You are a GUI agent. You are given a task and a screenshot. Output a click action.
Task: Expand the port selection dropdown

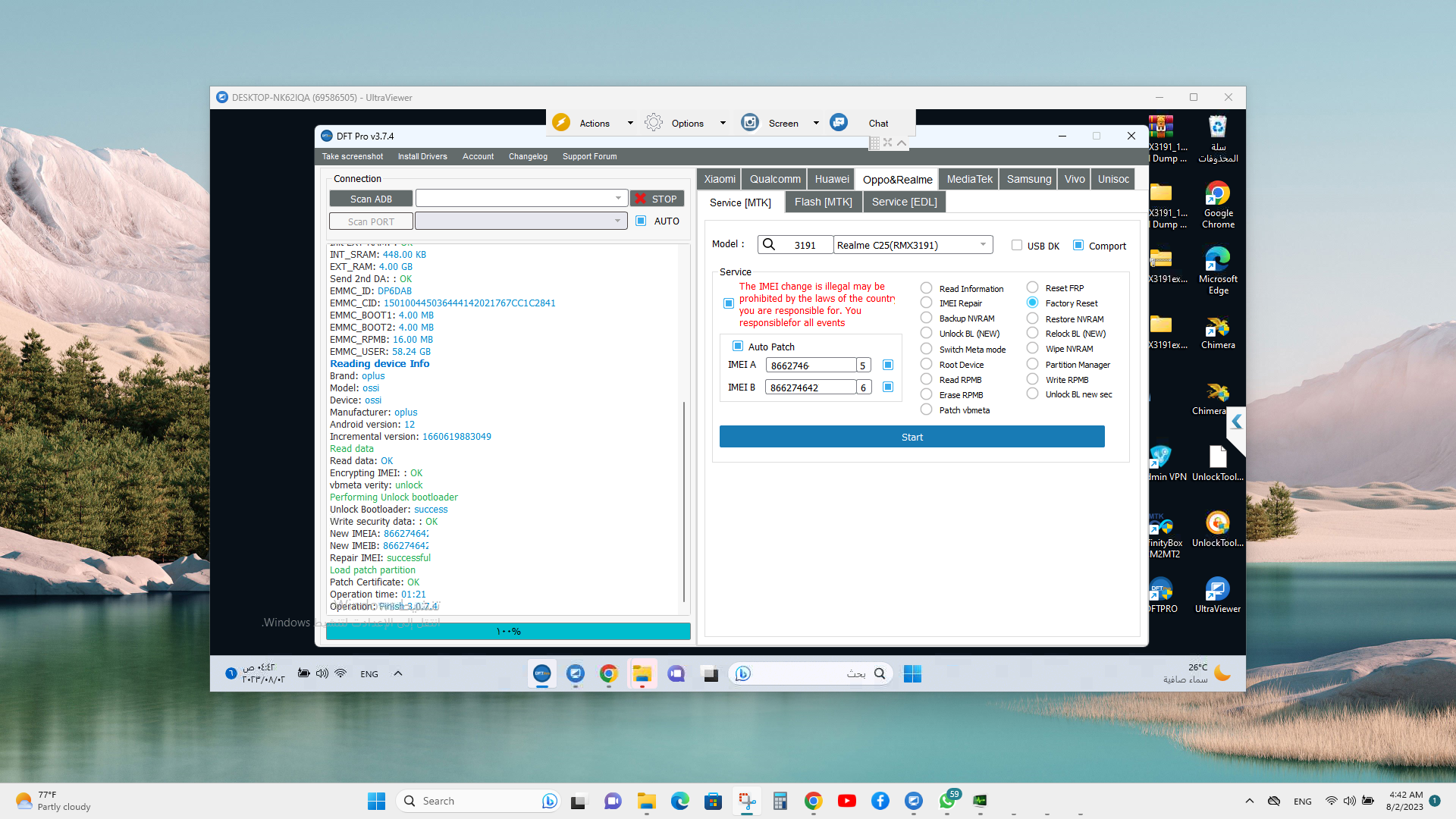(x=617, y=221)
